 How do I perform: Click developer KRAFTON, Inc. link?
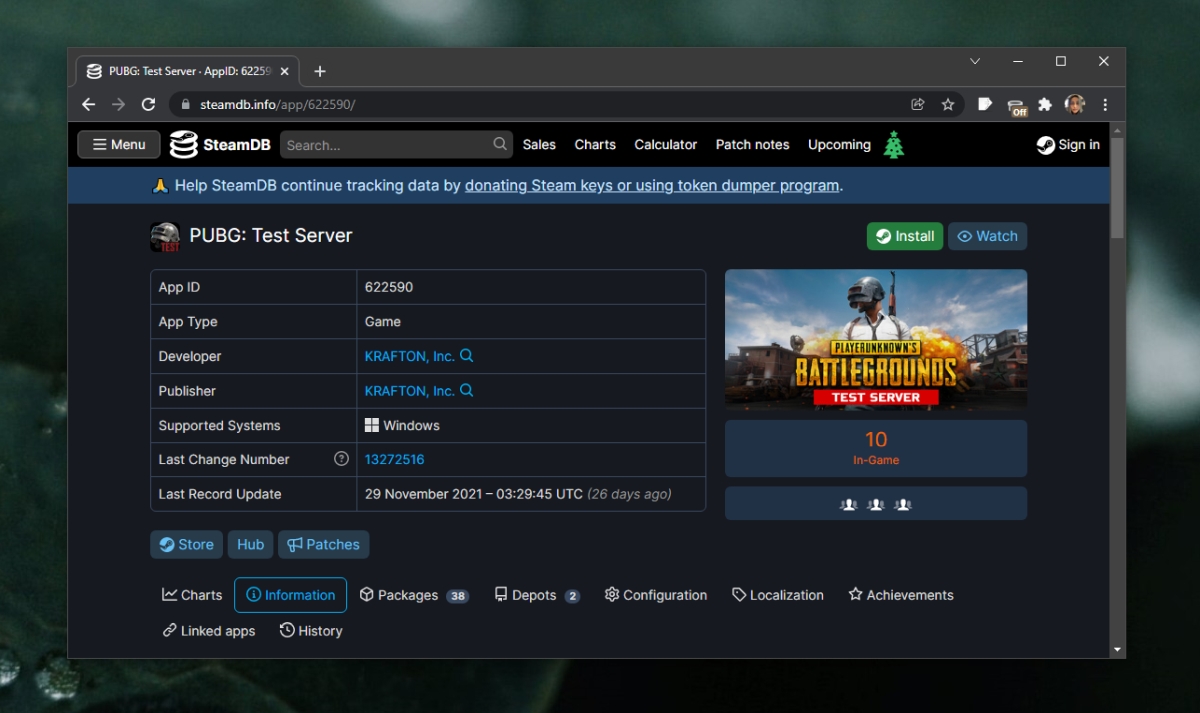click(x=410, y=356)
